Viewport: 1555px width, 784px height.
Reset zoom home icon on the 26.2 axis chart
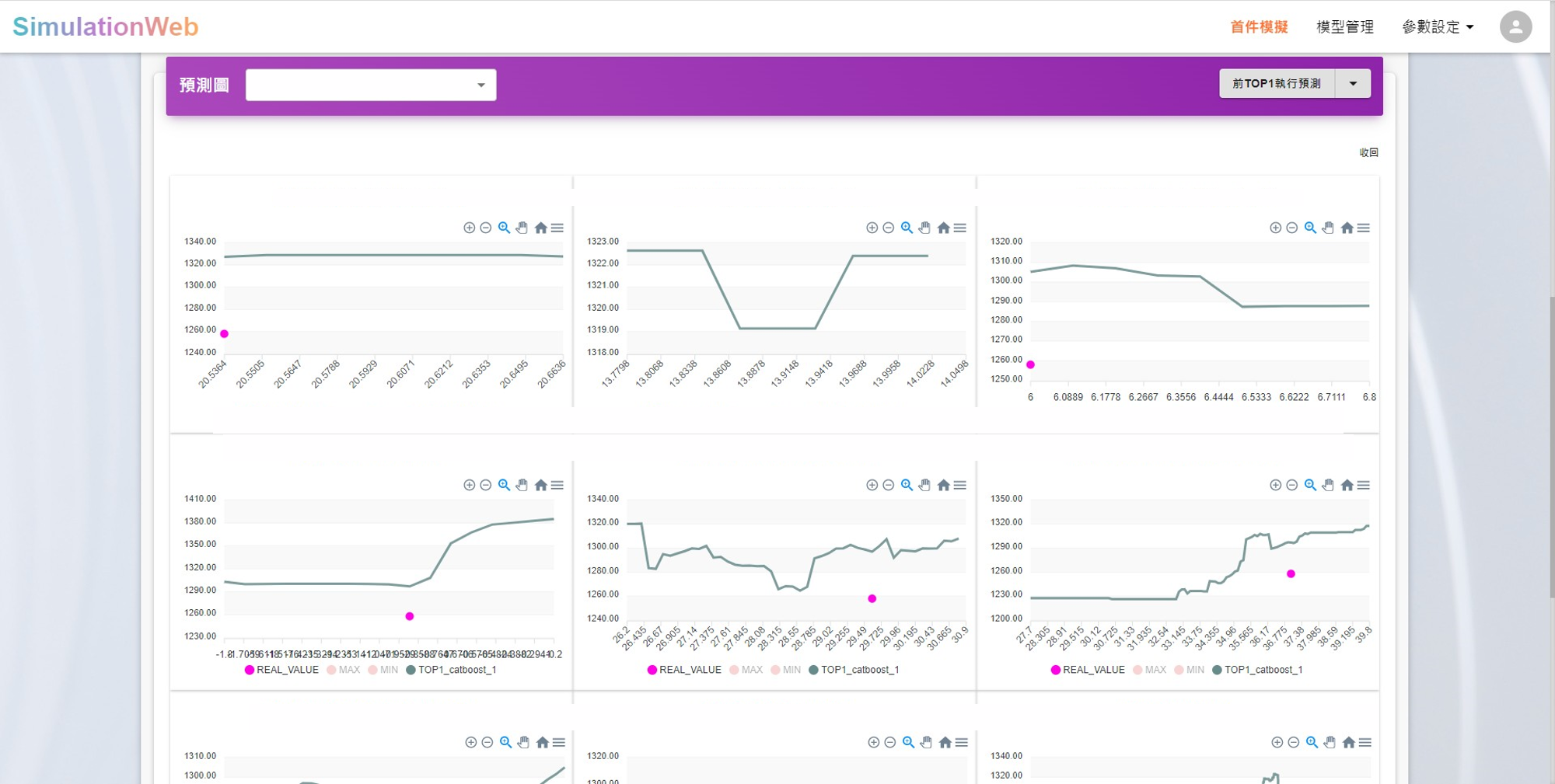pos(944,485)
